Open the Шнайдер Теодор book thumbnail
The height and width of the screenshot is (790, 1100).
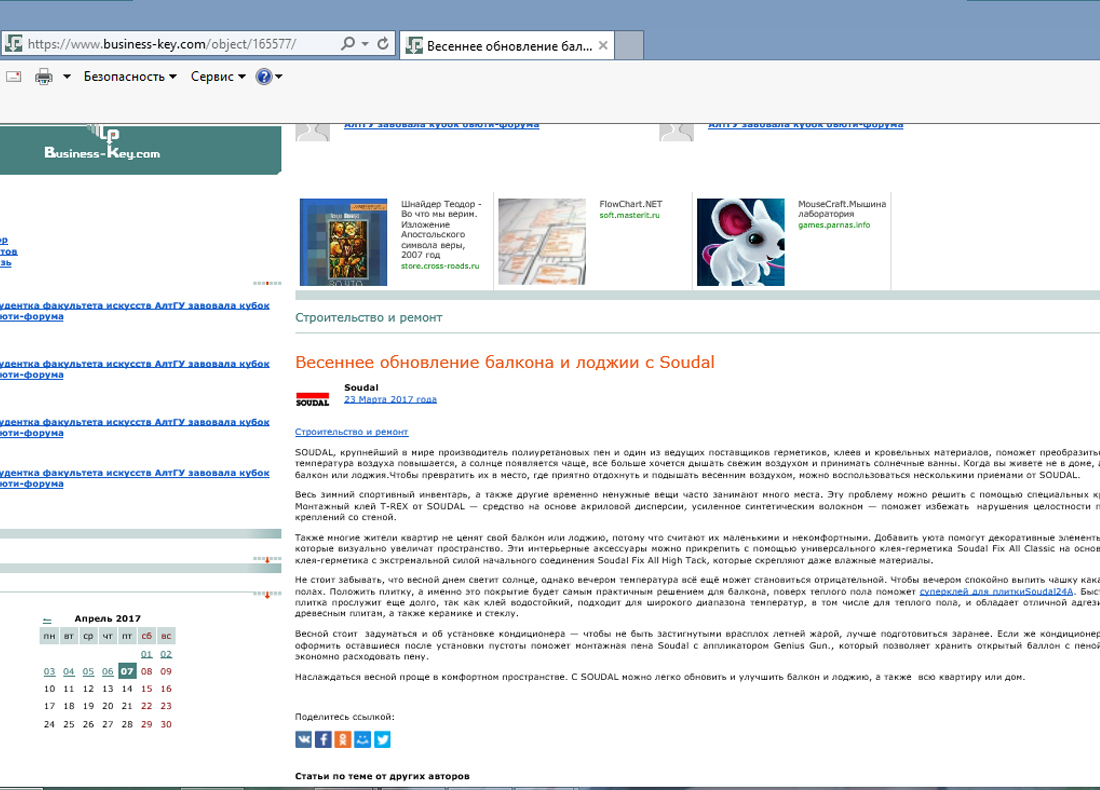[x=343, y=242]
